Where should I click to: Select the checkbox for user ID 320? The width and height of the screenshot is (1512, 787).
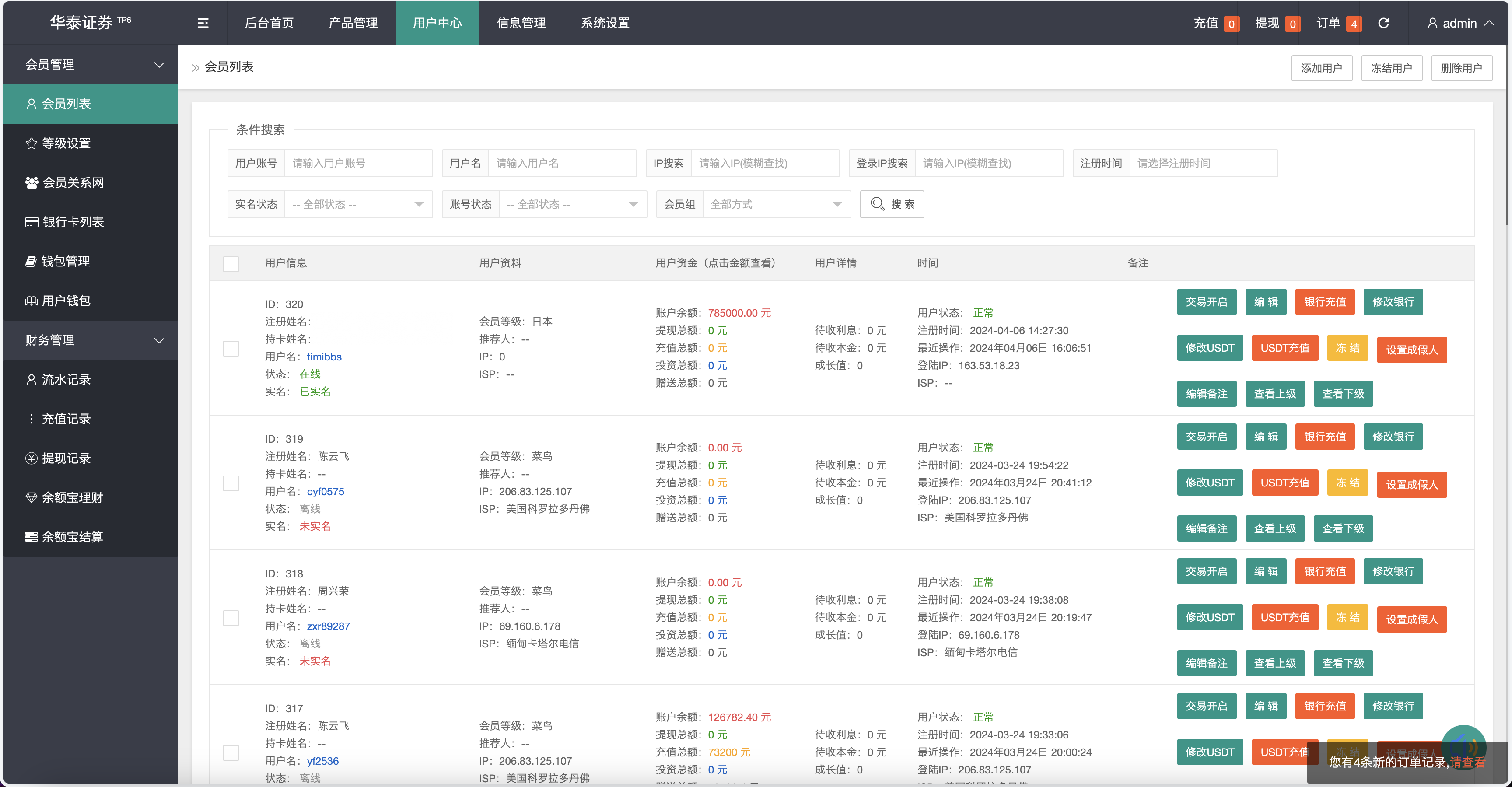pos(231,348)
